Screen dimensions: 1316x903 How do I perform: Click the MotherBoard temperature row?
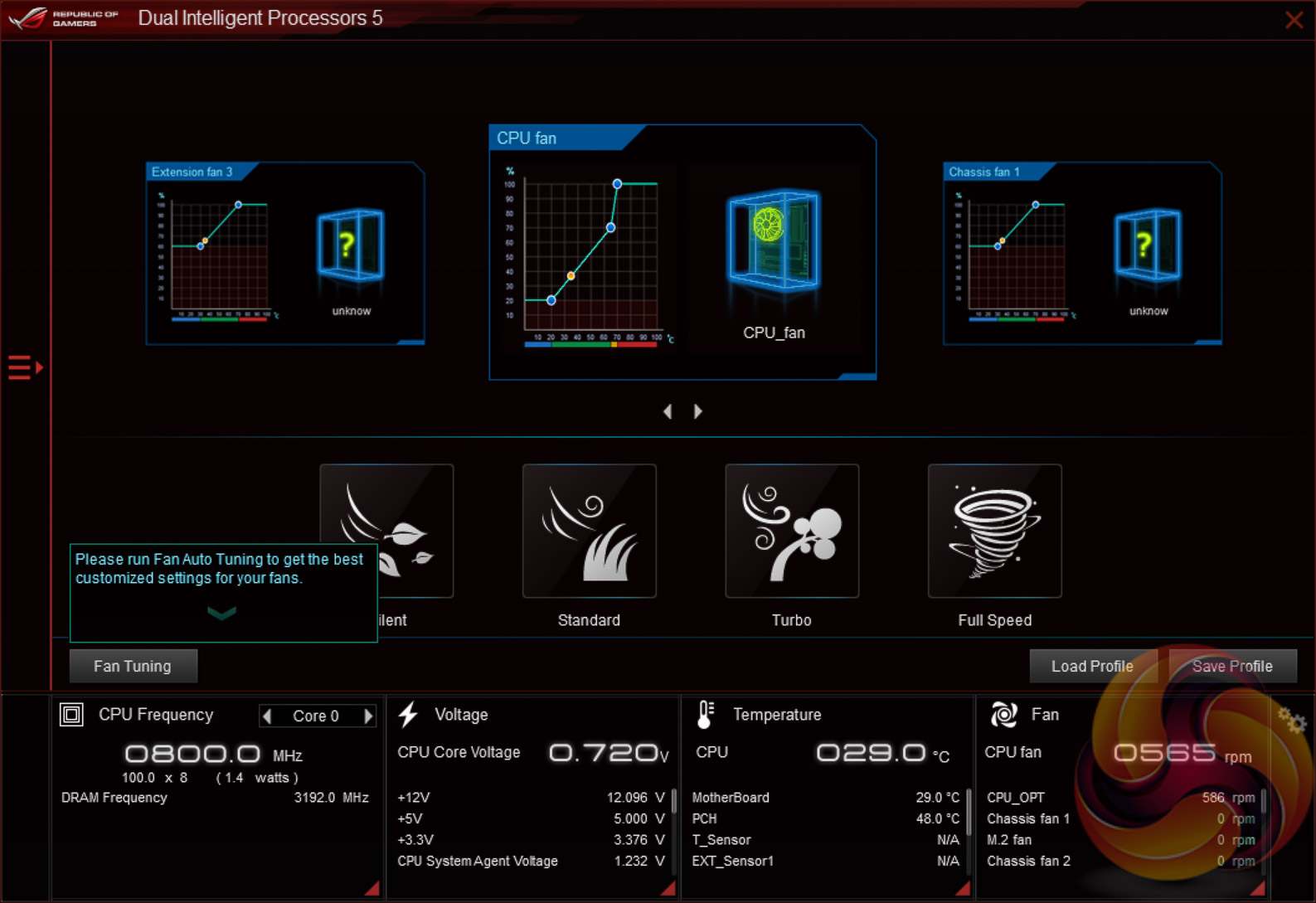tap(826, 798)
